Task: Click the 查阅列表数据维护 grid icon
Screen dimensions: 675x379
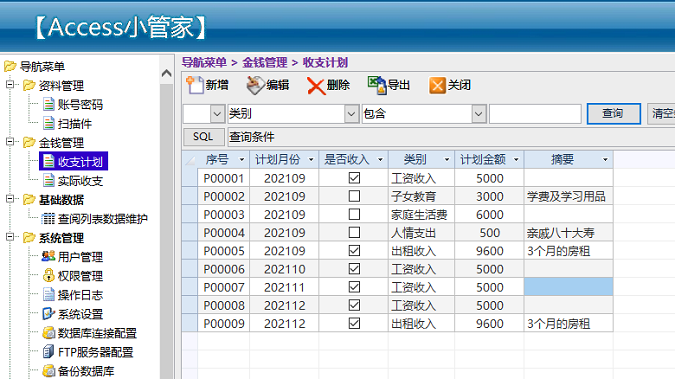Action: point(48,219)
